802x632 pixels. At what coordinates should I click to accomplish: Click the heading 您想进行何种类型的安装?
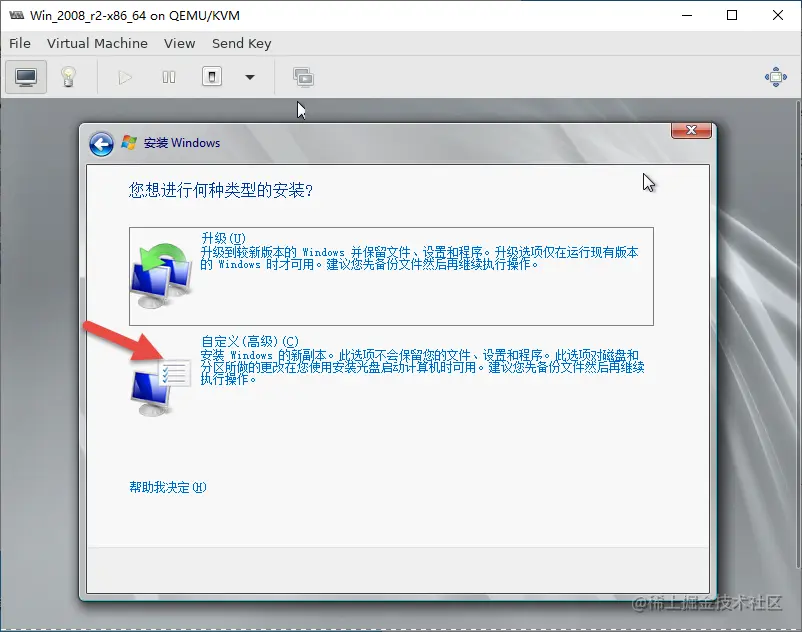pyautogui.click(x=221, y=190)
